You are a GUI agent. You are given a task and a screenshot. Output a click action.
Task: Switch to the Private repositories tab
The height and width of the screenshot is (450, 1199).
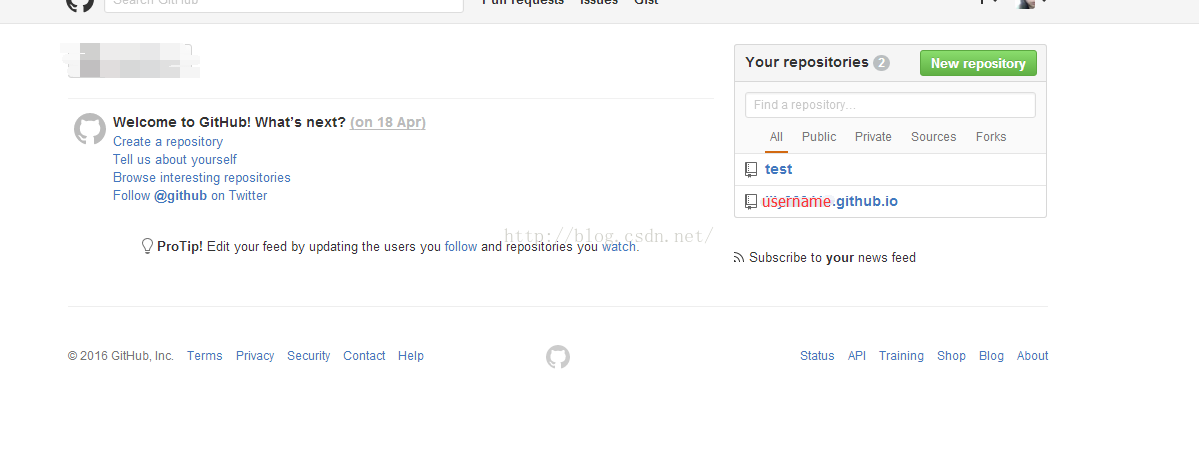click(x=873, y=137)
